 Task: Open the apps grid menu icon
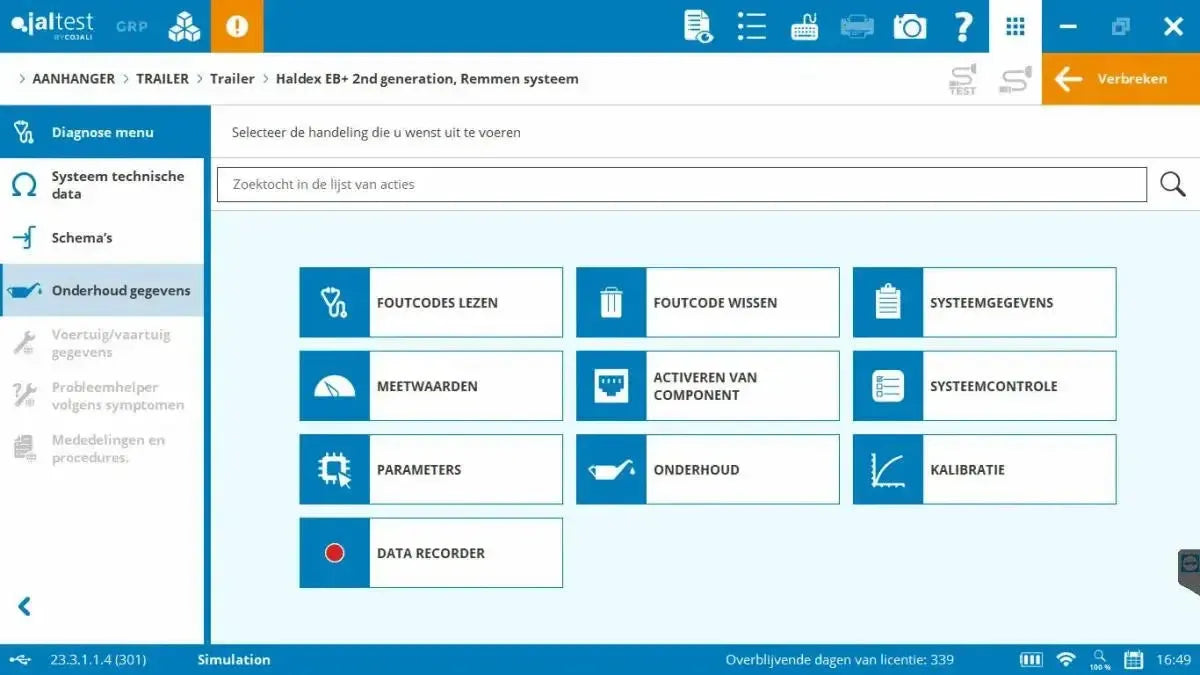[x=1015, y=26]
